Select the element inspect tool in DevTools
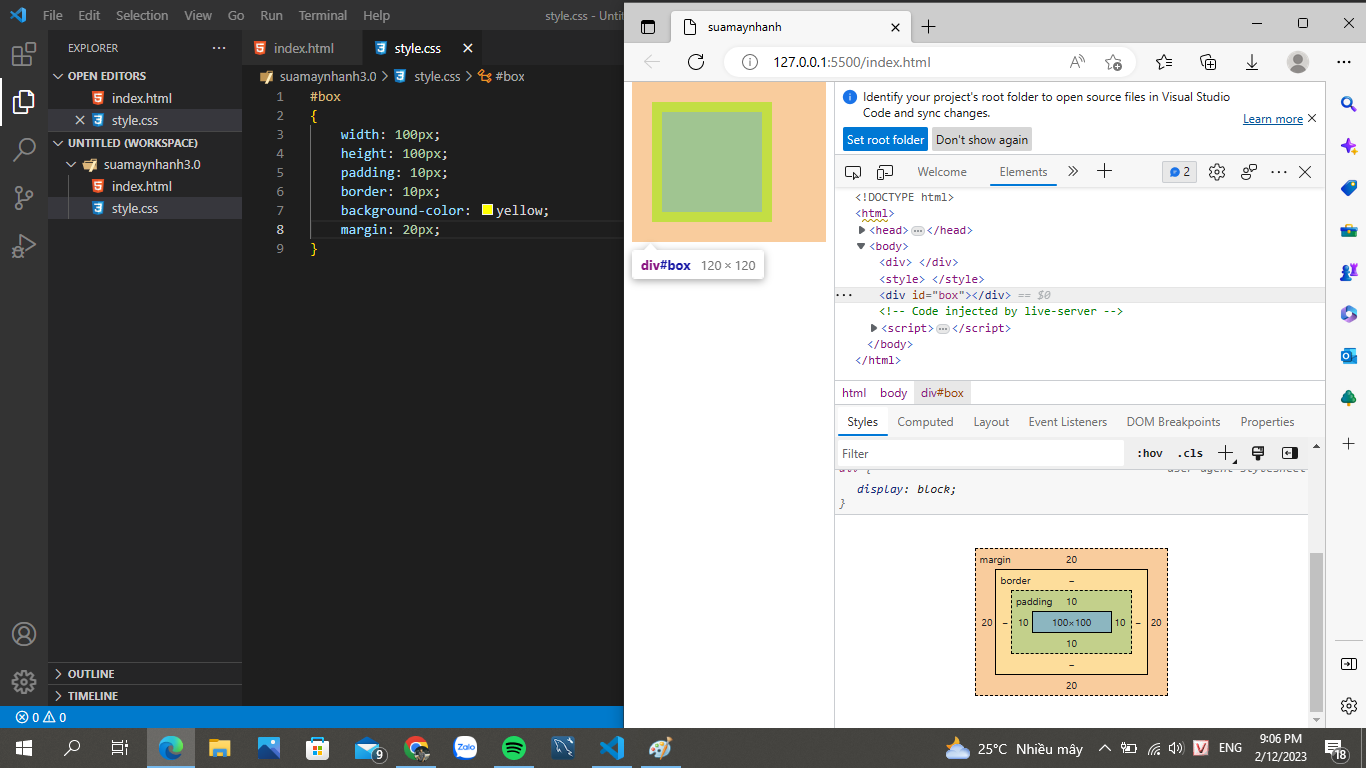 [853, 172]
